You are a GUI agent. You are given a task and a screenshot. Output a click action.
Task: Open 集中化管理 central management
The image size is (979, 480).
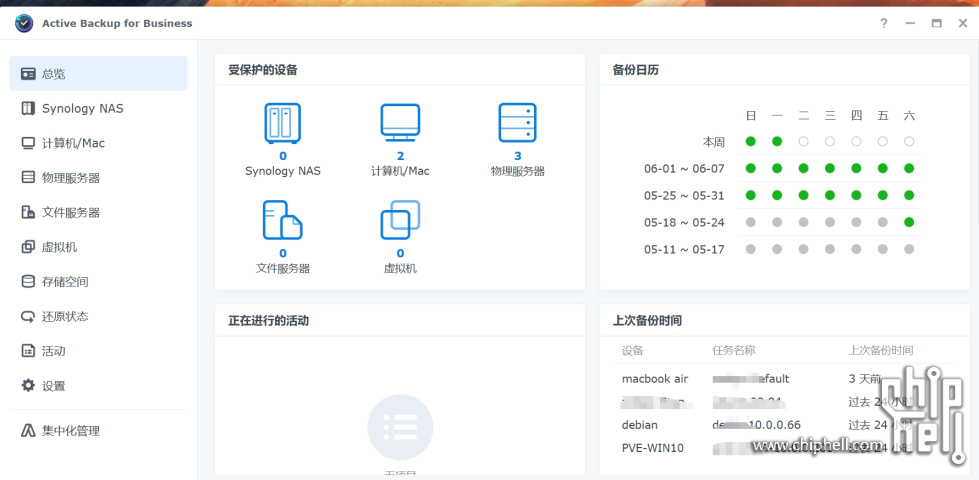[x=98, y=431]
